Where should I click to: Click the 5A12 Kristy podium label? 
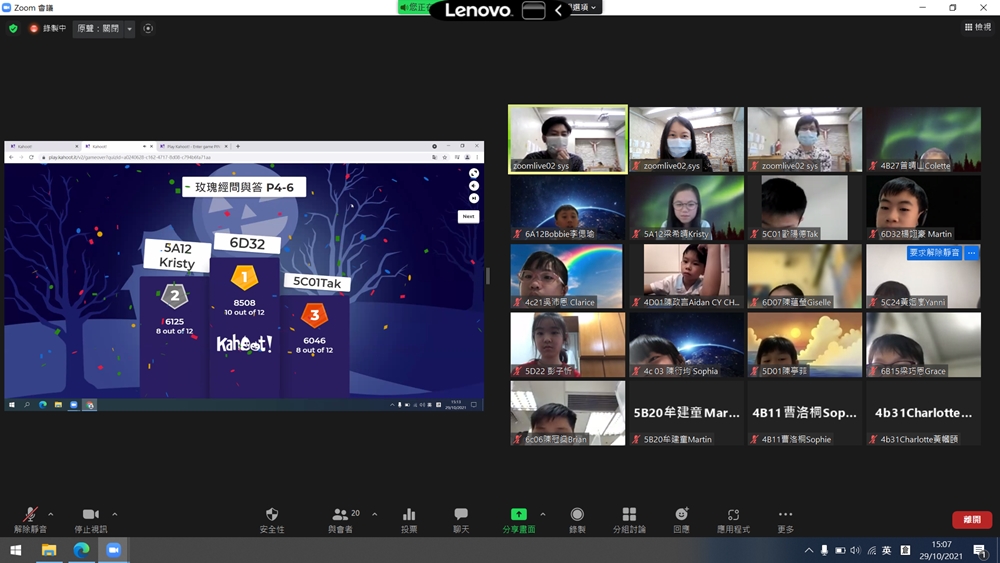click(177, 256)
